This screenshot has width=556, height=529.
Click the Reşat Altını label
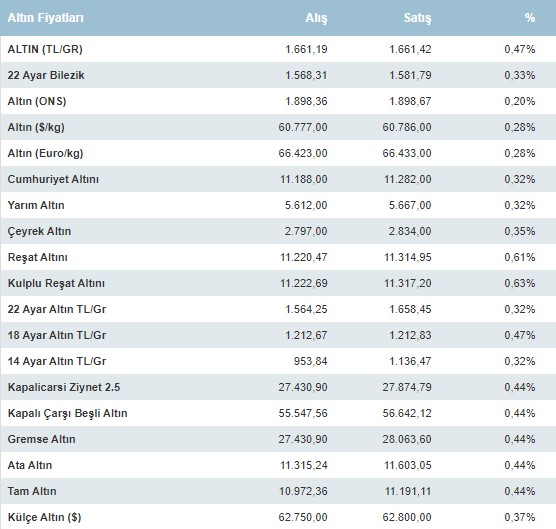tap(38, 257)
